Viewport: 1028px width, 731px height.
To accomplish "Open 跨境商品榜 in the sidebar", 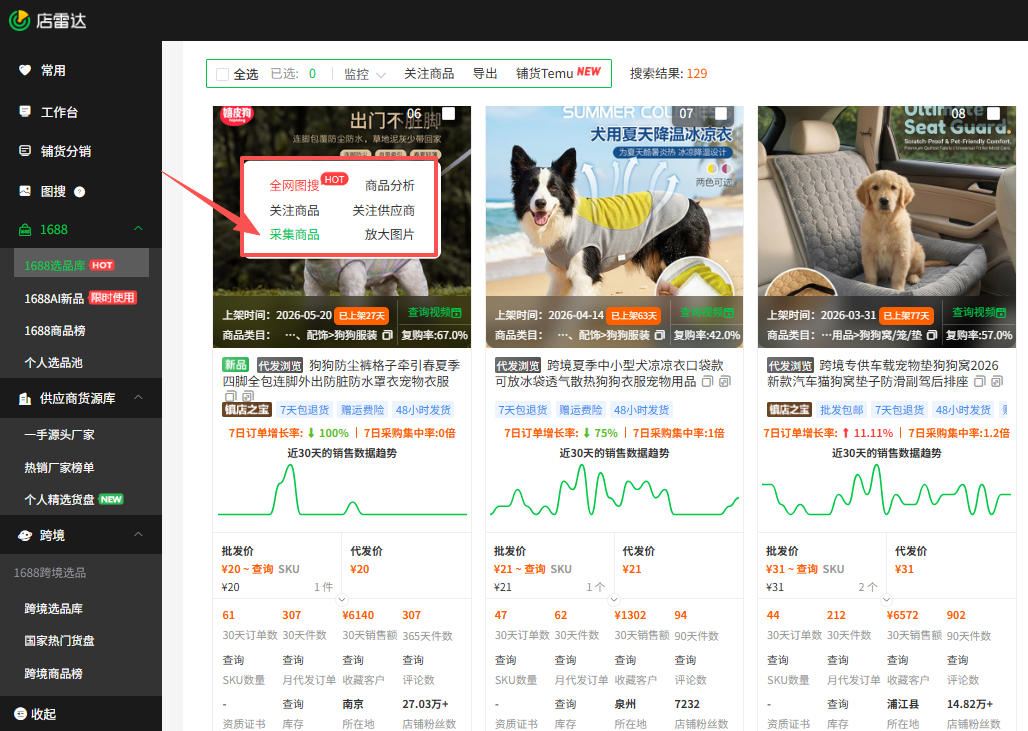I will (53, 673).
